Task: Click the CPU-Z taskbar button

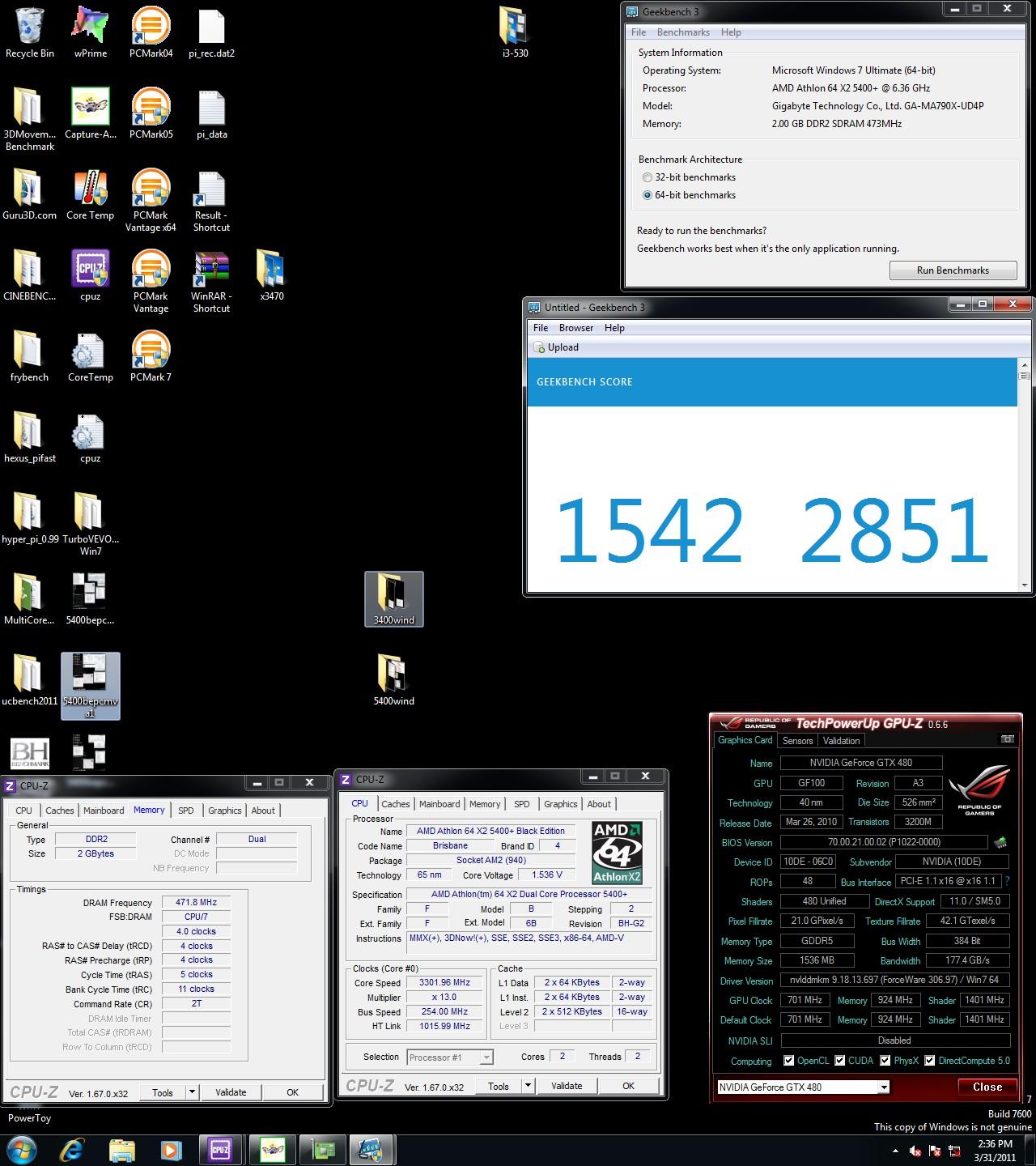Action: [x=219, y=1150]
